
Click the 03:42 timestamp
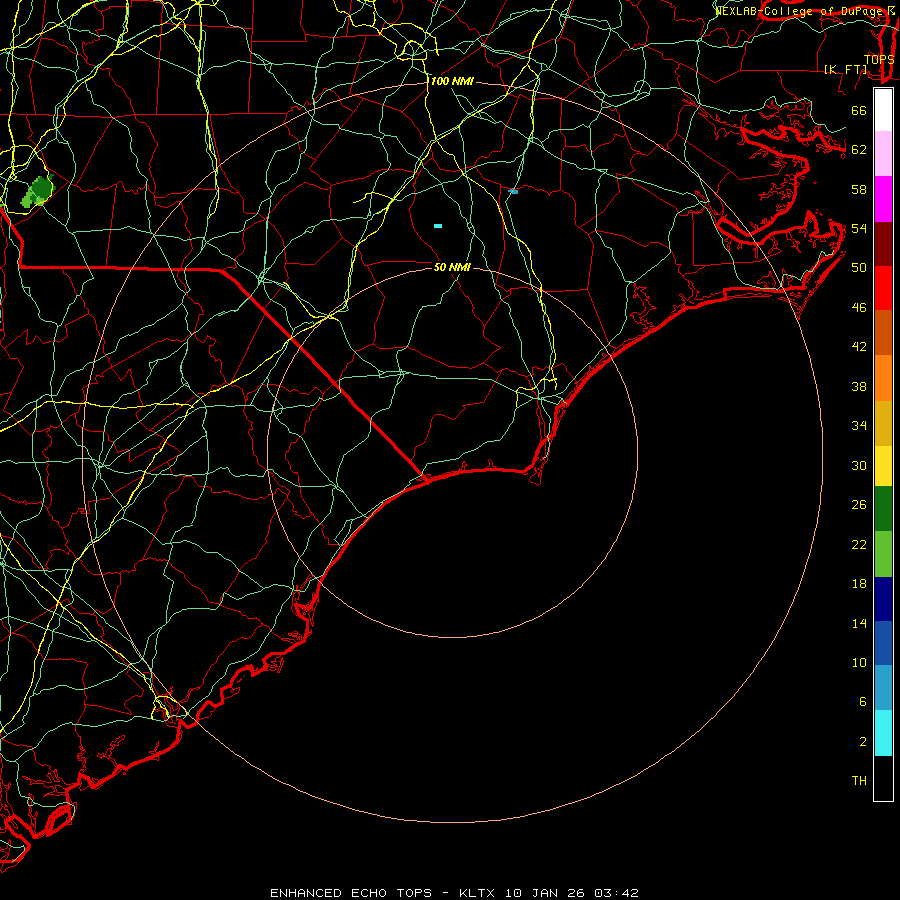(616, 893)
